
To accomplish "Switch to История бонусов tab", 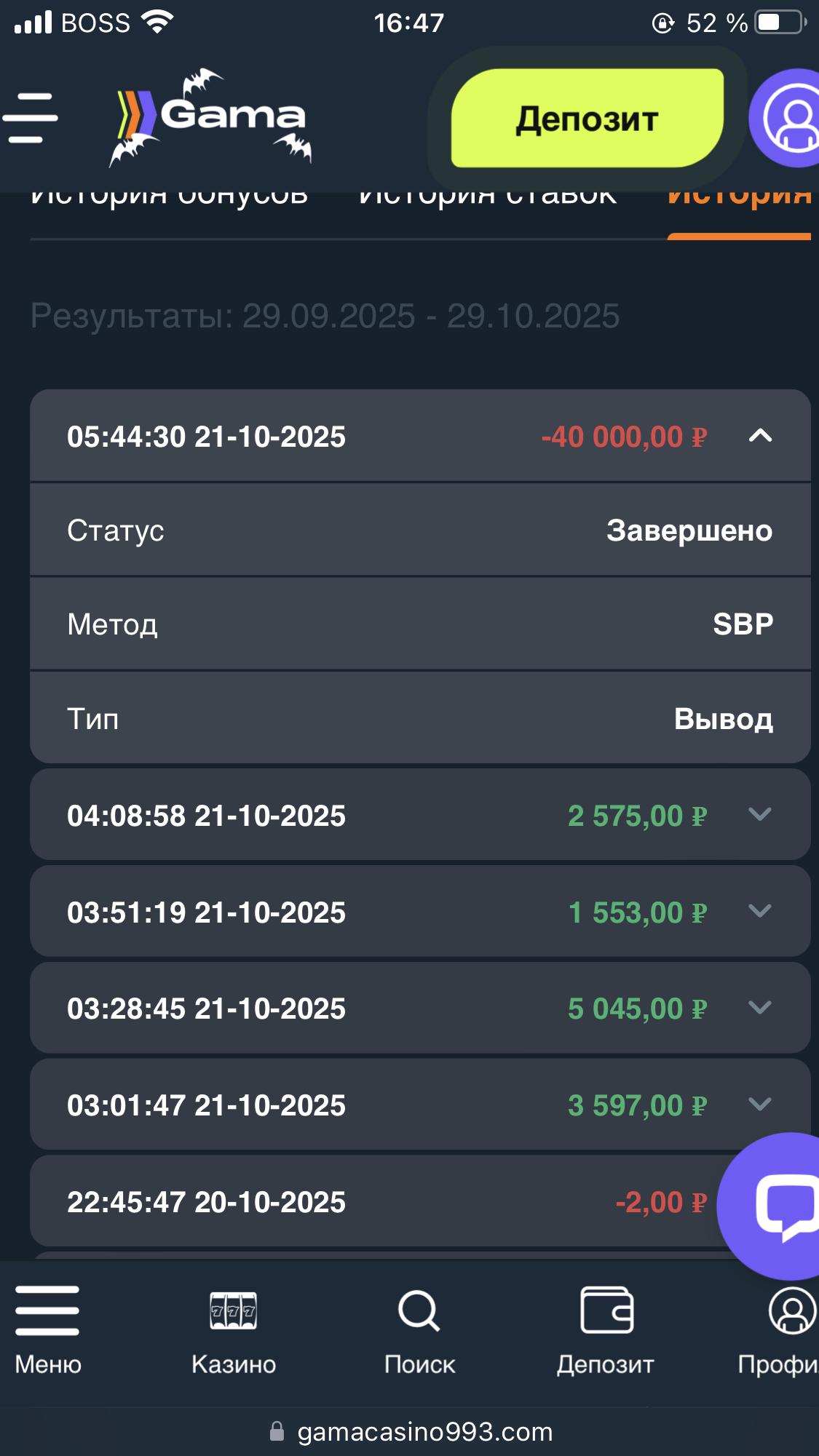I will tap(169, 198).
